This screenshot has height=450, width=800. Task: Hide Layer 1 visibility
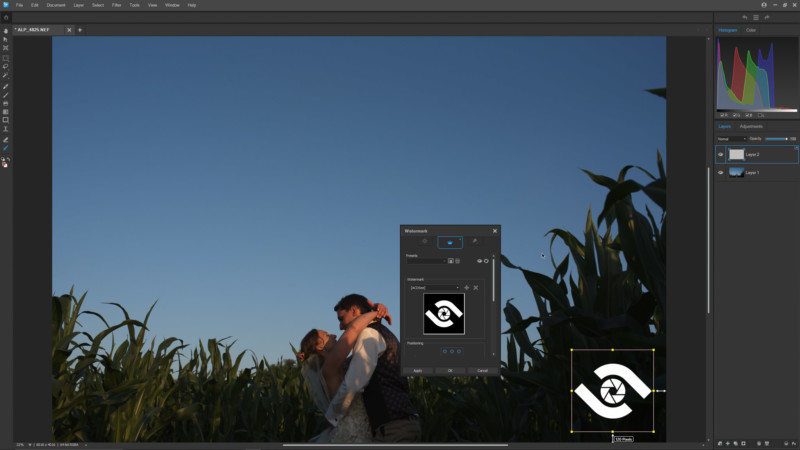coord(720,172)
